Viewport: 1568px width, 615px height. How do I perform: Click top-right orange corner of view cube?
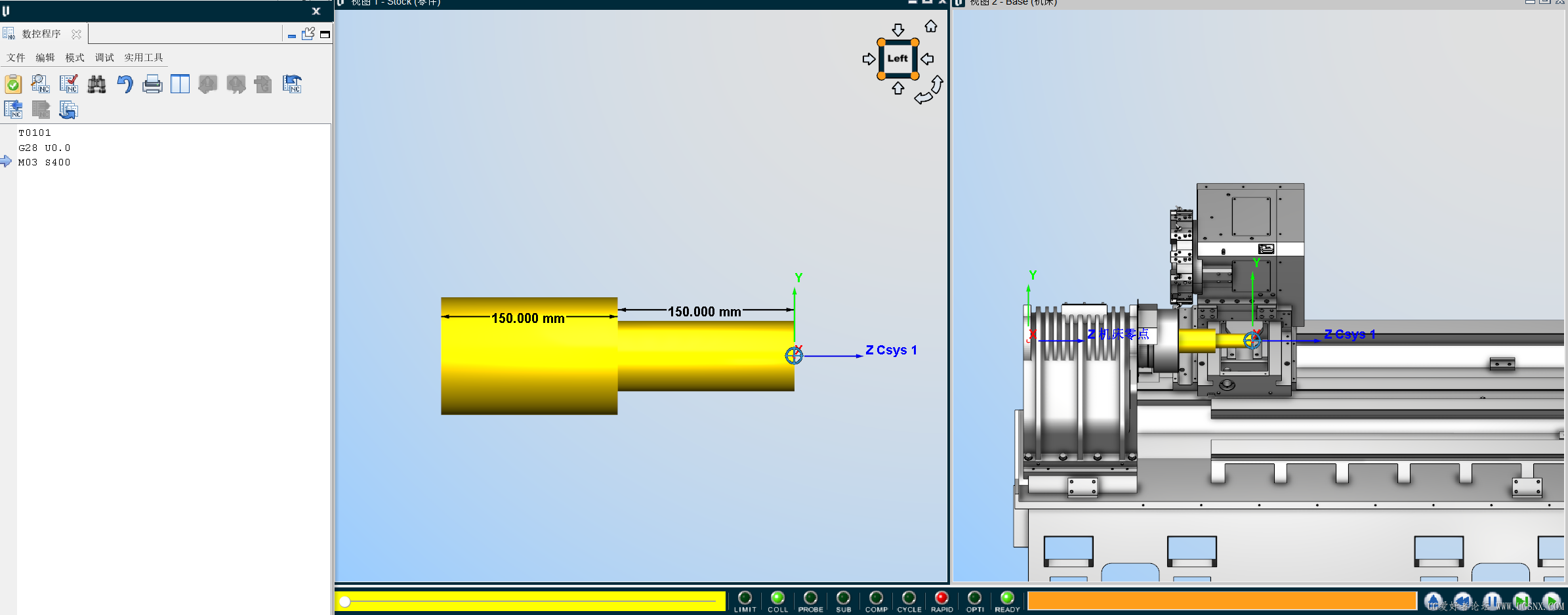click(x=915, y=43)
